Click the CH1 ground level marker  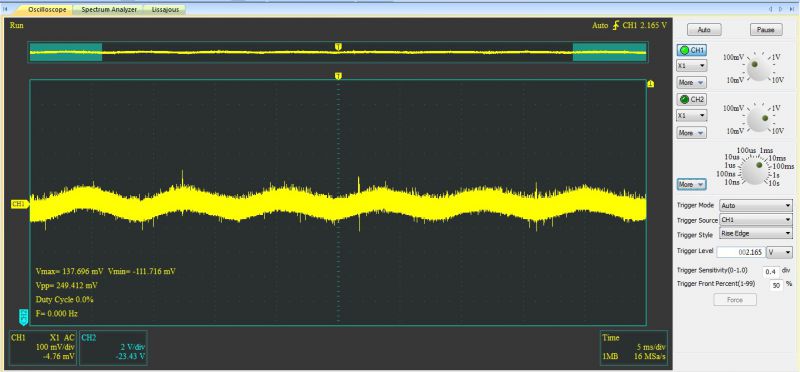20,205
